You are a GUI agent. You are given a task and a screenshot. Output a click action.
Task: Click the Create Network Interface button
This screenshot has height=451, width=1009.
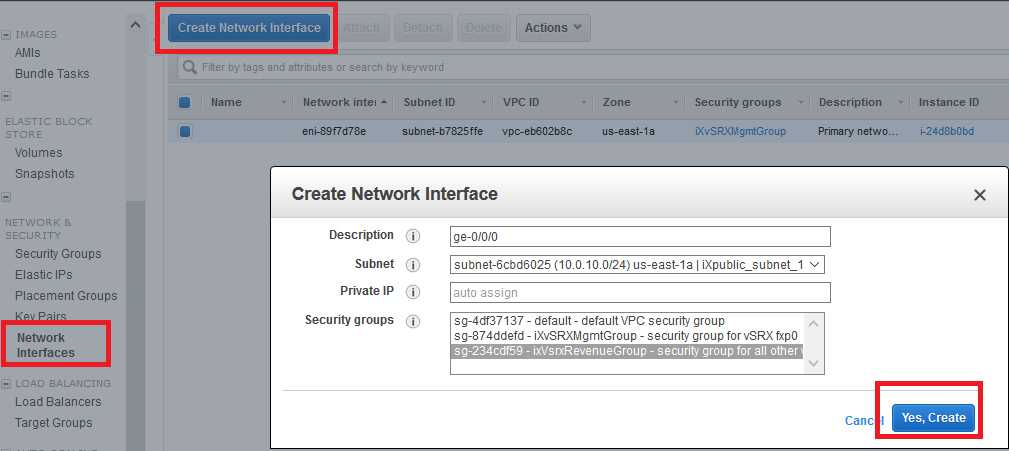click(249, 28)
